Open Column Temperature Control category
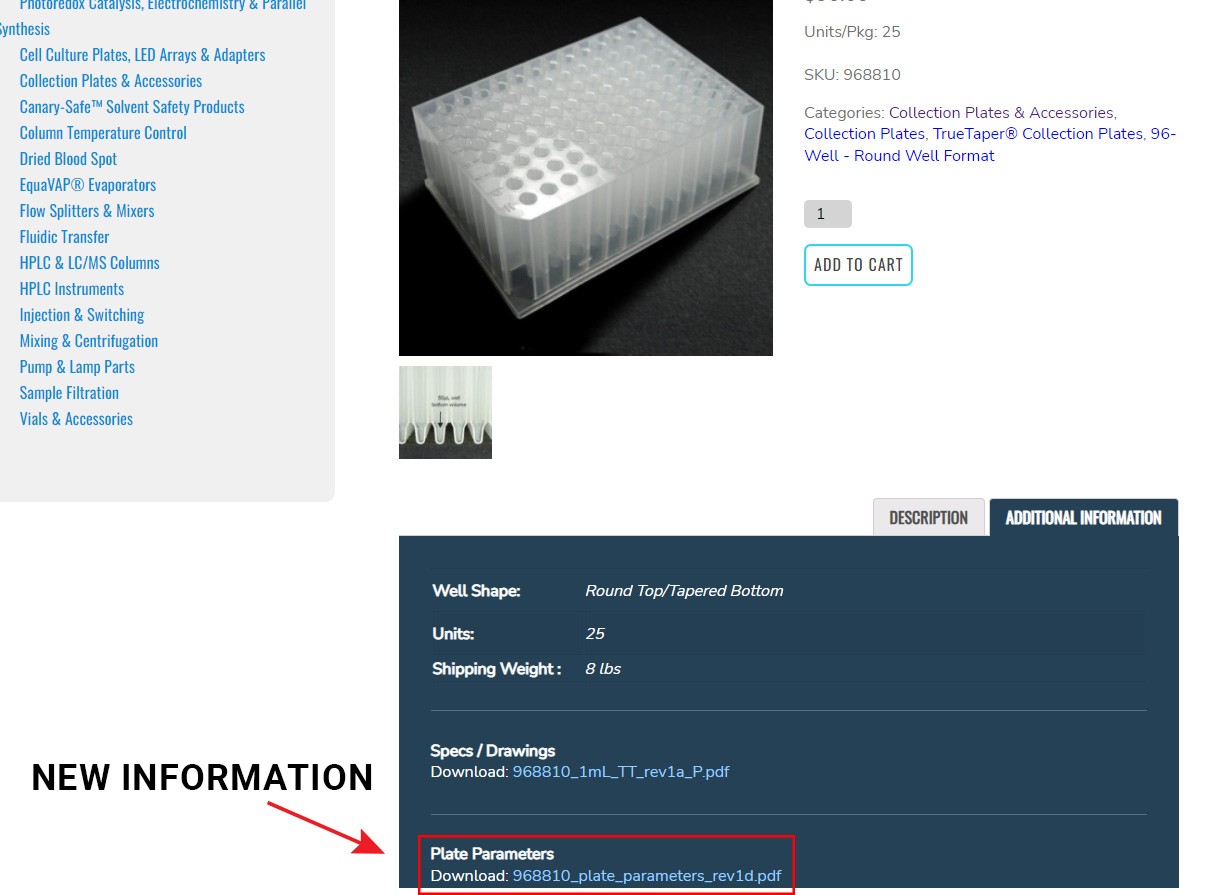The height and width of the screenshot is (895, 1232). point(103,133)
